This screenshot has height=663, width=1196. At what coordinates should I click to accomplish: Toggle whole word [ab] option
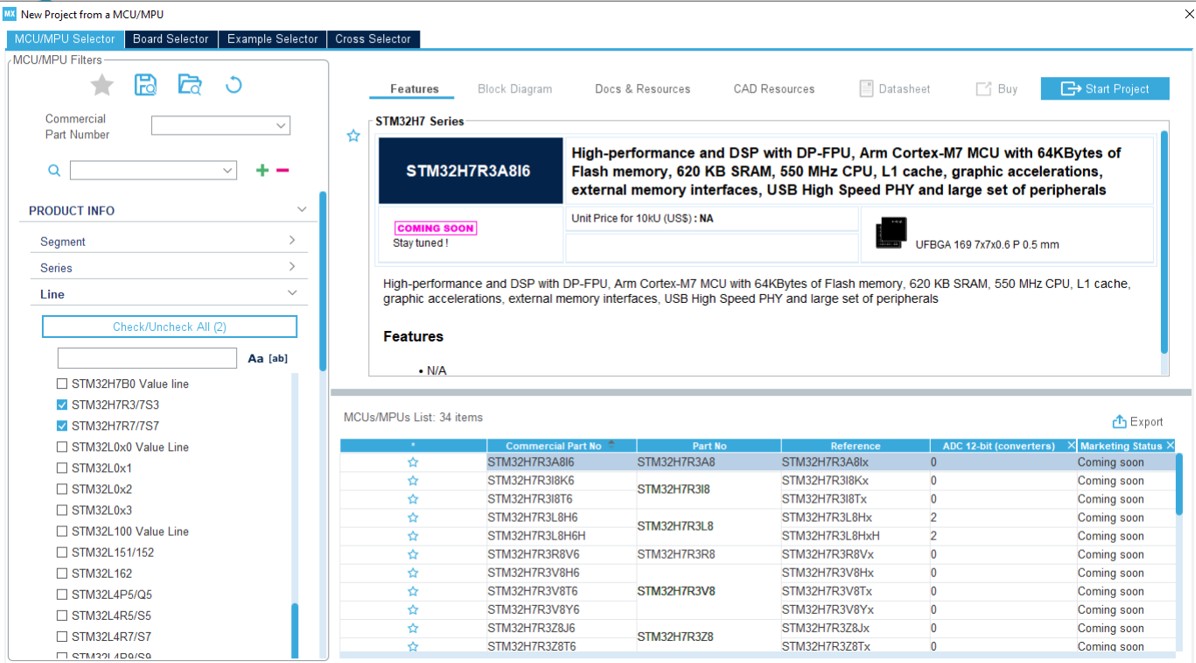coord(278,358)
